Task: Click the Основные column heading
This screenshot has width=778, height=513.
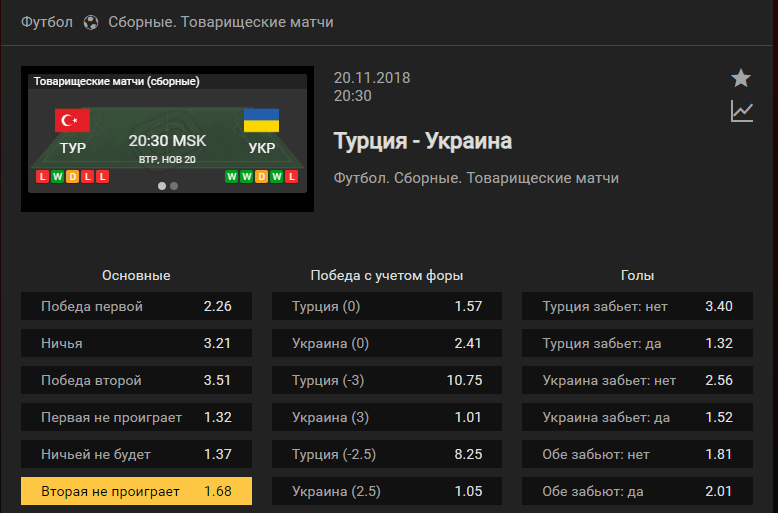Action: tap(136, 275)
